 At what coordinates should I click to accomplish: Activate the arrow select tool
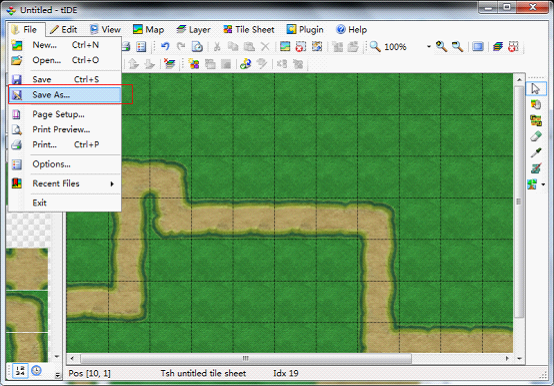[536, 88]
